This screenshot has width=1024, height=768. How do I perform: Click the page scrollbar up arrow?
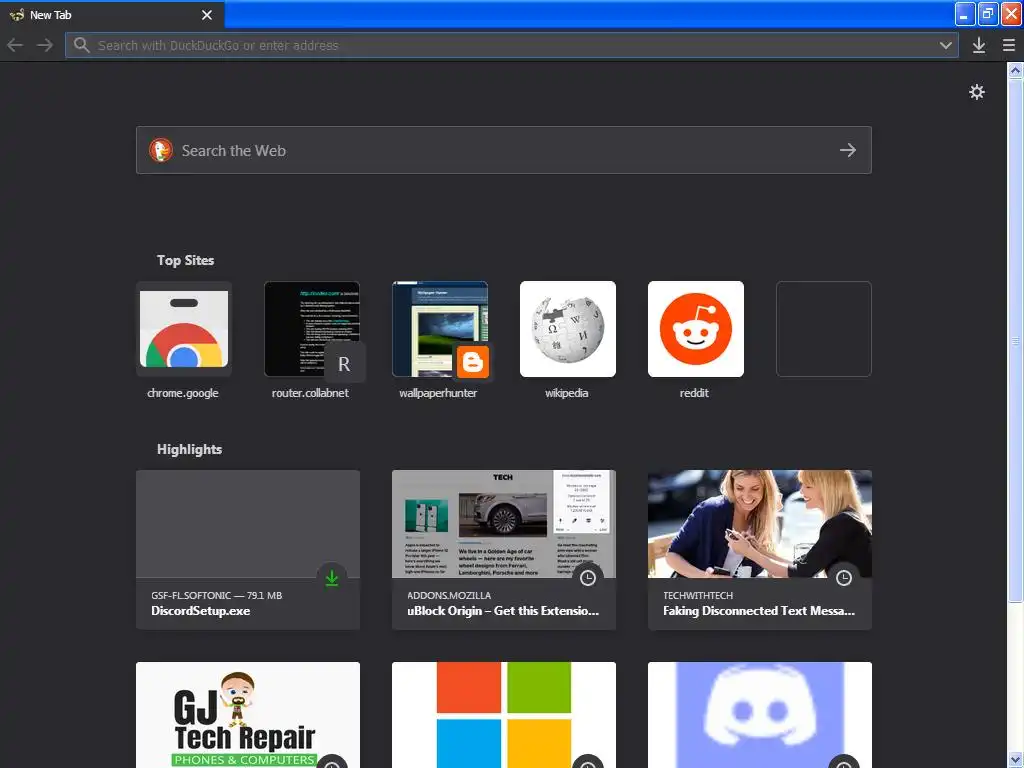(x=1016, y=69)
